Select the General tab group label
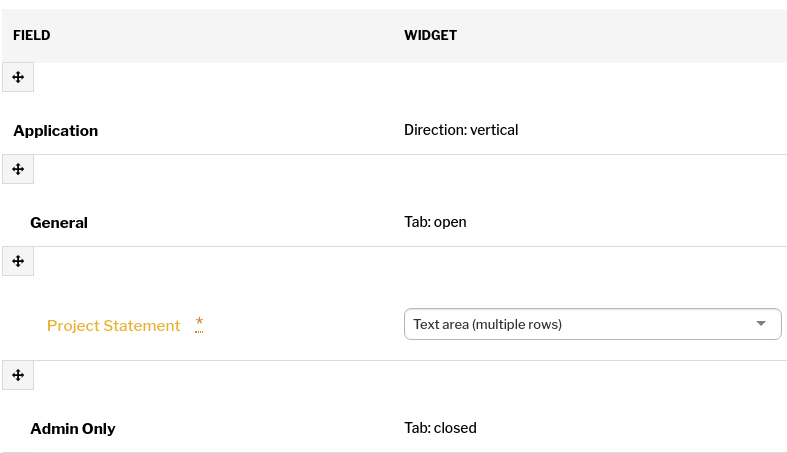 pos(59,223)
